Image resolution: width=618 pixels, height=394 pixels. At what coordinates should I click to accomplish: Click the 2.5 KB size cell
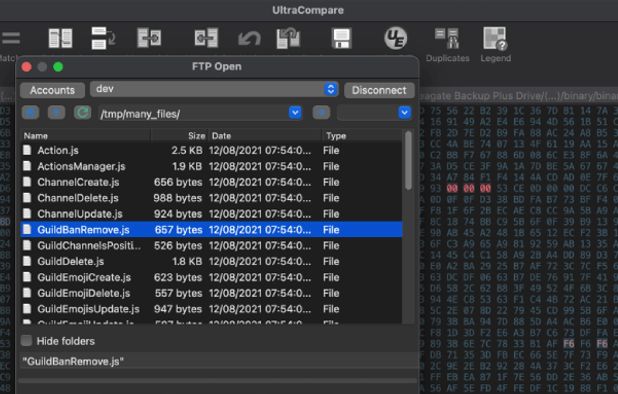187,150
